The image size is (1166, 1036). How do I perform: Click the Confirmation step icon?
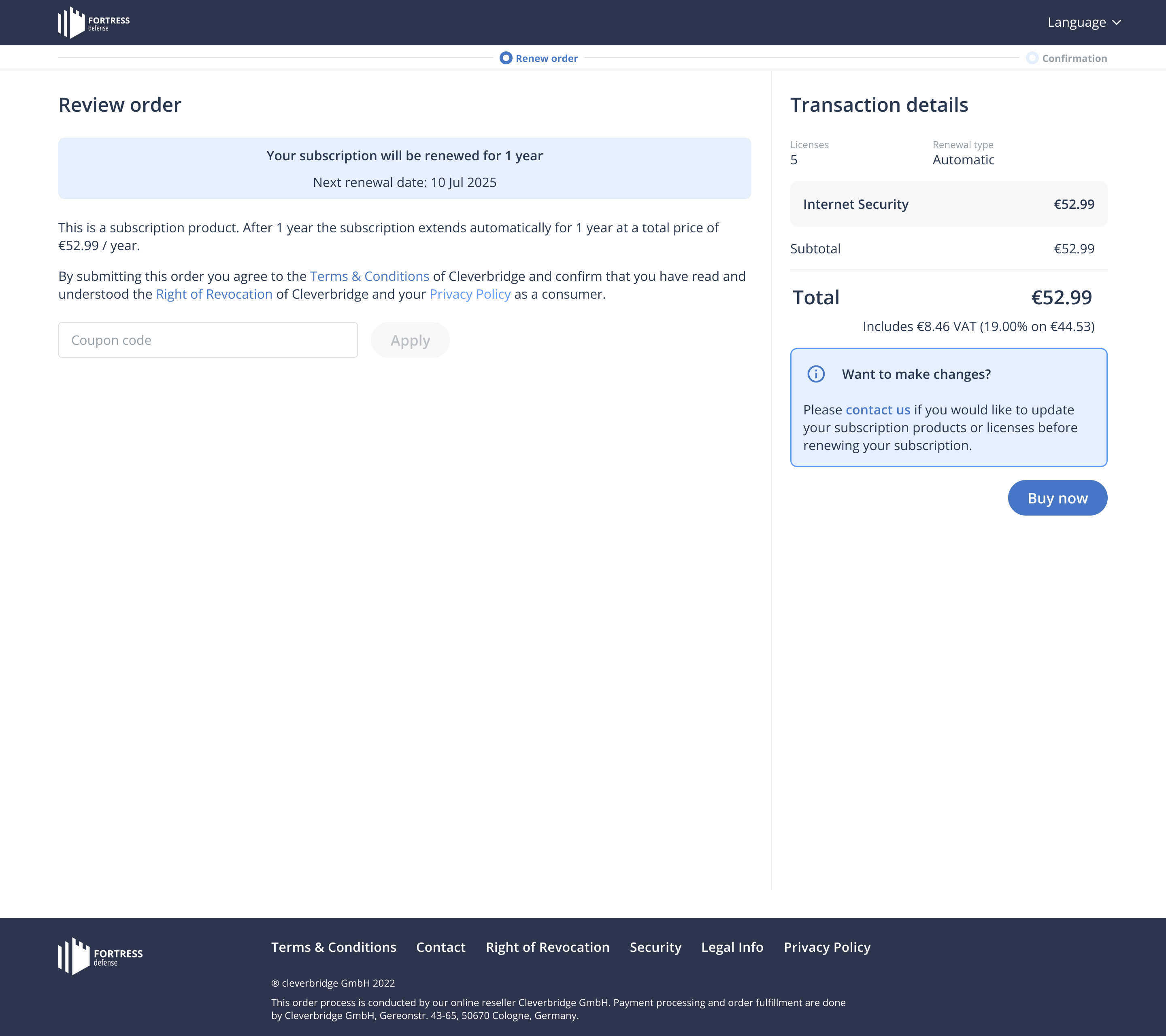[x=1032, y=58]
